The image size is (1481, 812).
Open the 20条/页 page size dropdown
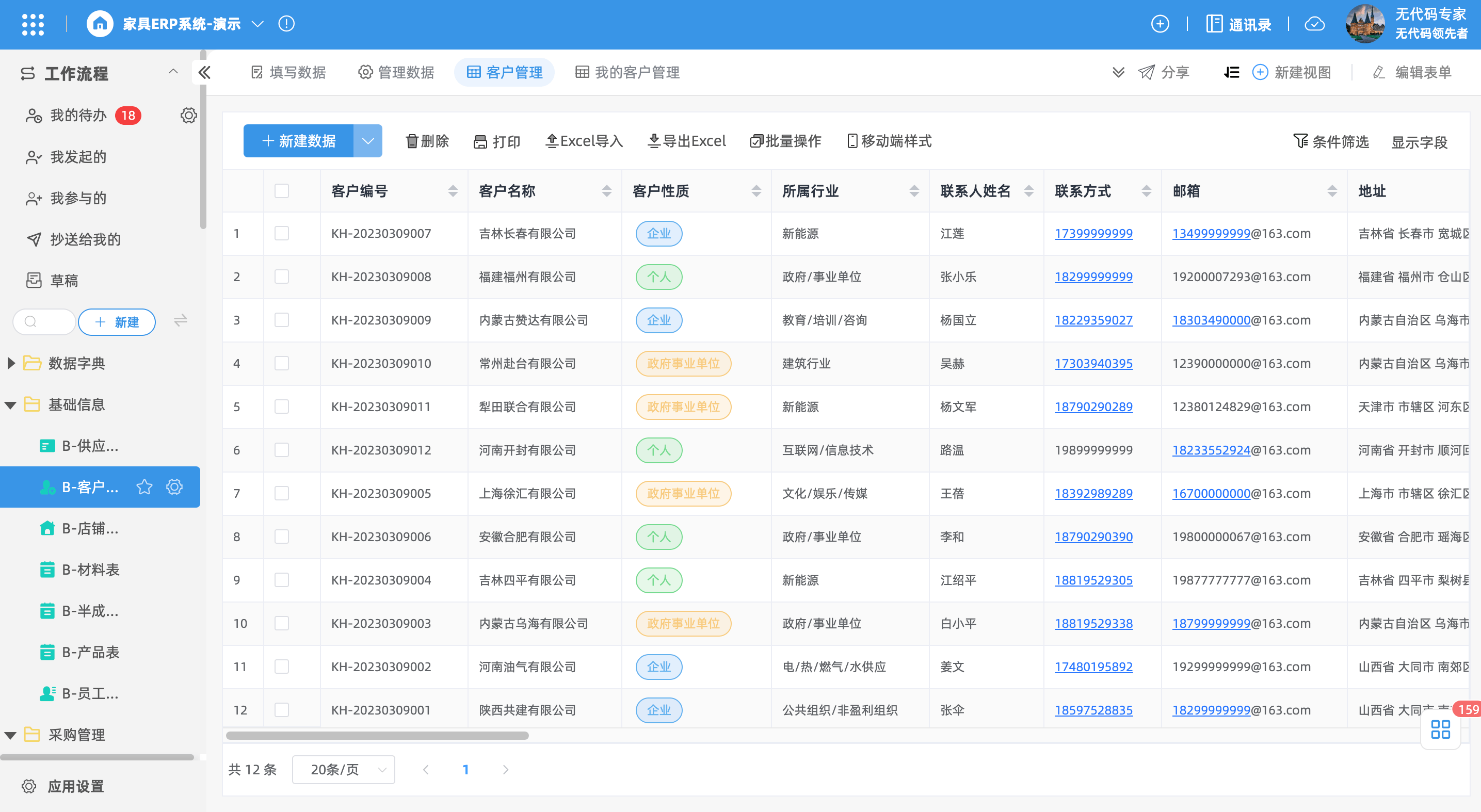tap(343, 770)
